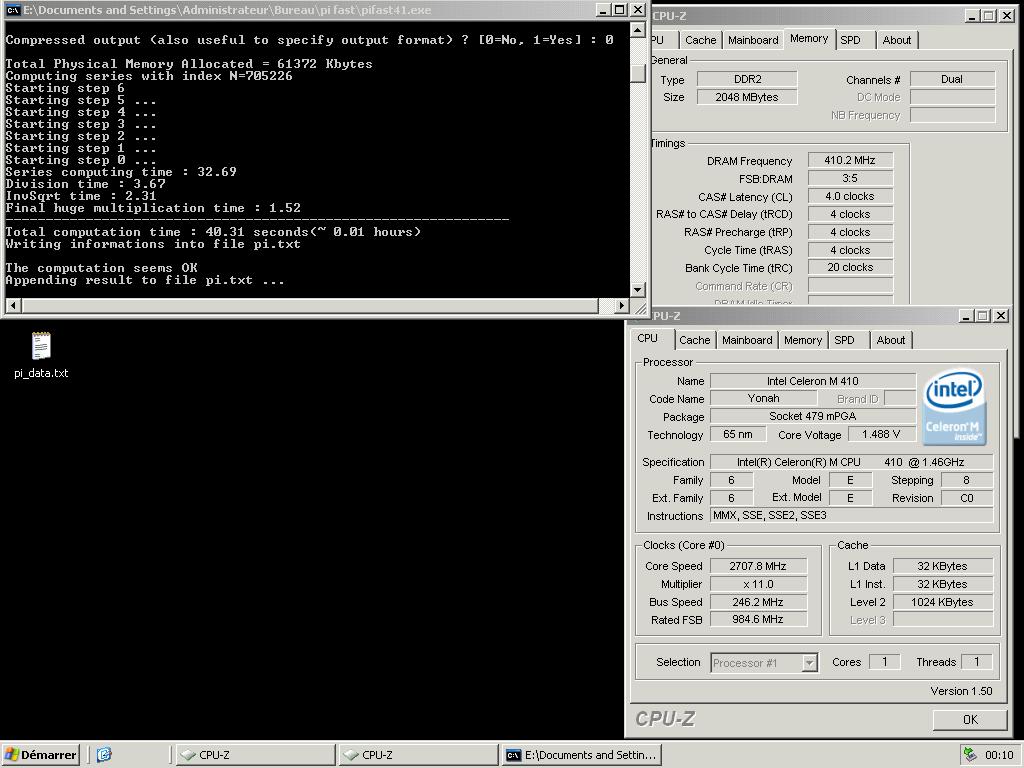Click Level 2 cache 1024 KBytes field
The image size is (1024, 768).
click(x=942, y=602)
